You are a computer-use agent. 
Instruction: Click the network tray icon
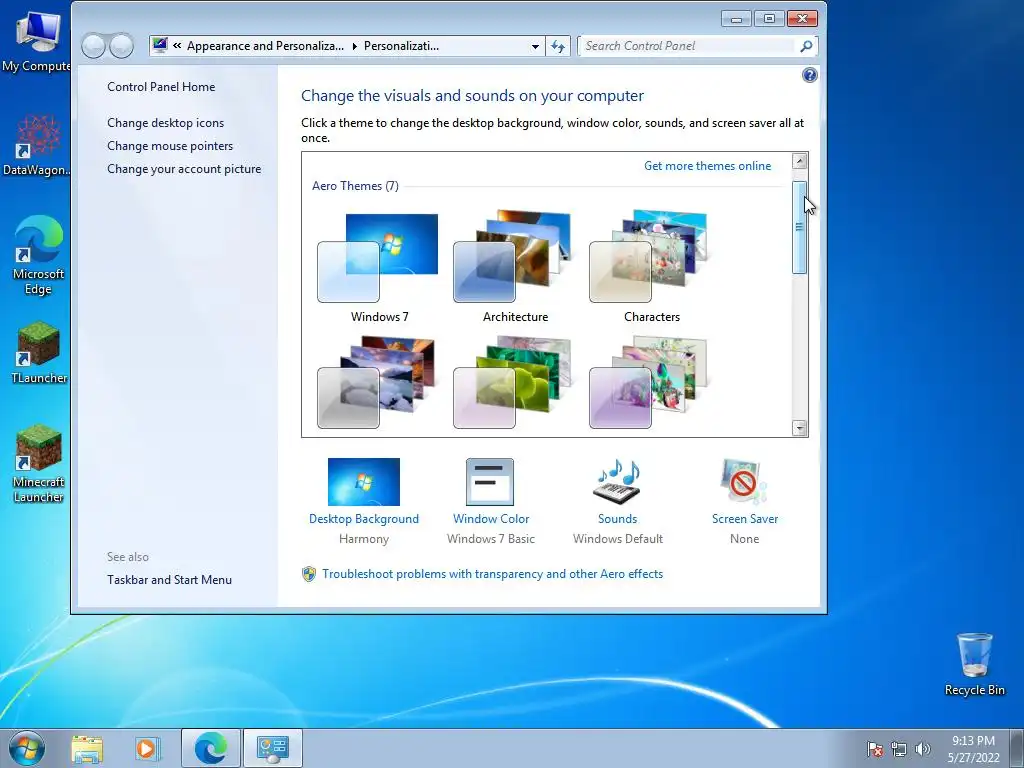click(x=899, y=750)
